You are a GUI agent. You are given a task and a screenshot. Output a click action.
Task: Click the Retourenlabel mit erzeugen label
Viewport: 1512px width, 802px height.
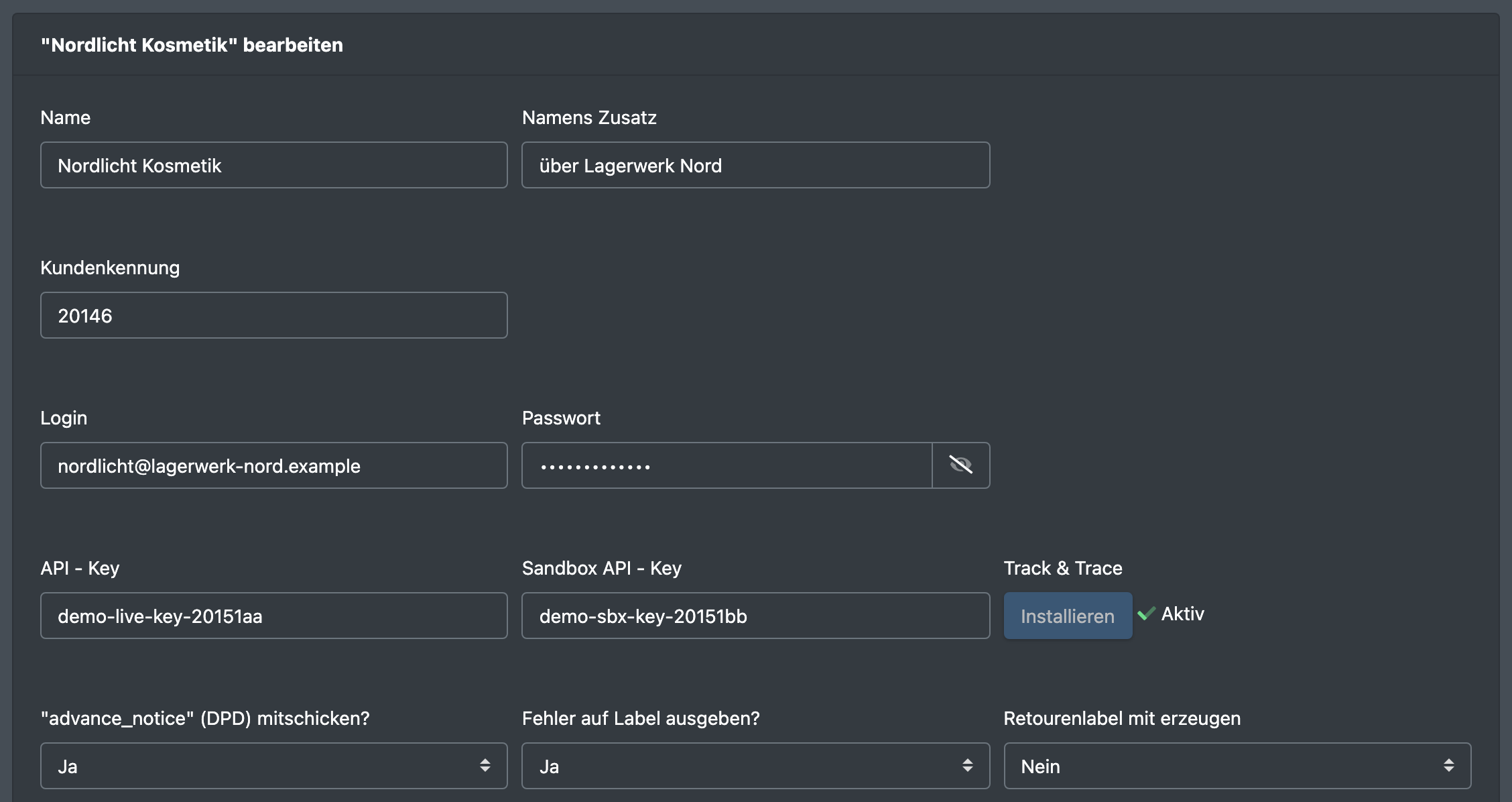[1122, 718]
